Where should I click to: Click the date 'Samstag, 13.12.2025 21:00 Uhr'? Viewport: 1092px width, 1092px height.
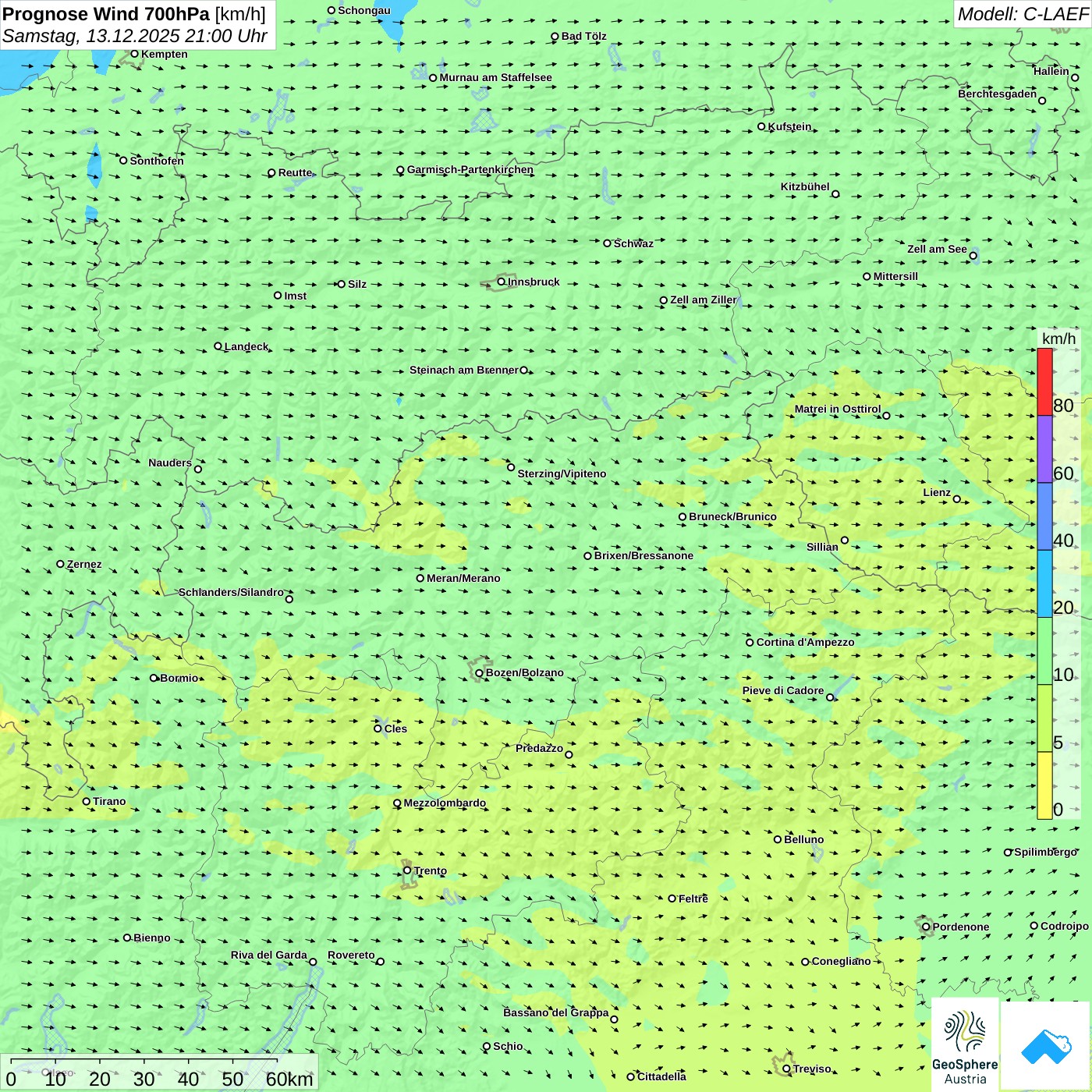pyautogui.click(x=135, y=36)
